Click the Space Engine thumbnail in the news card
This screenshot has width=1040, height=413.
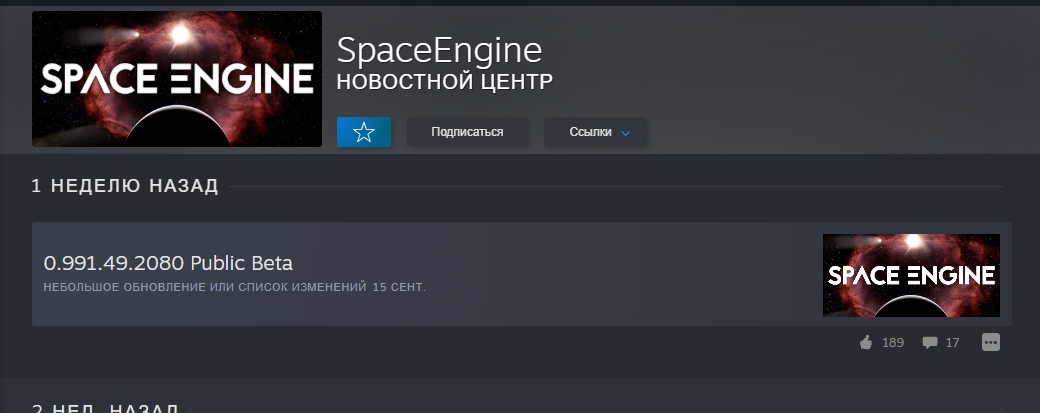pyautogui.click(x=911, y=275)
